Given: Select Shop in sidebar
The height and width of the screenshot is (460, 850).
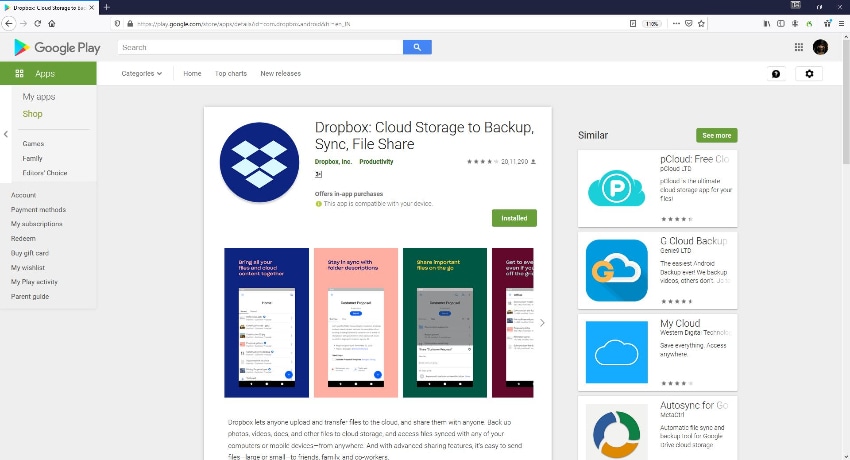Looking at the screenshot, I should click(x=33, y=114).
